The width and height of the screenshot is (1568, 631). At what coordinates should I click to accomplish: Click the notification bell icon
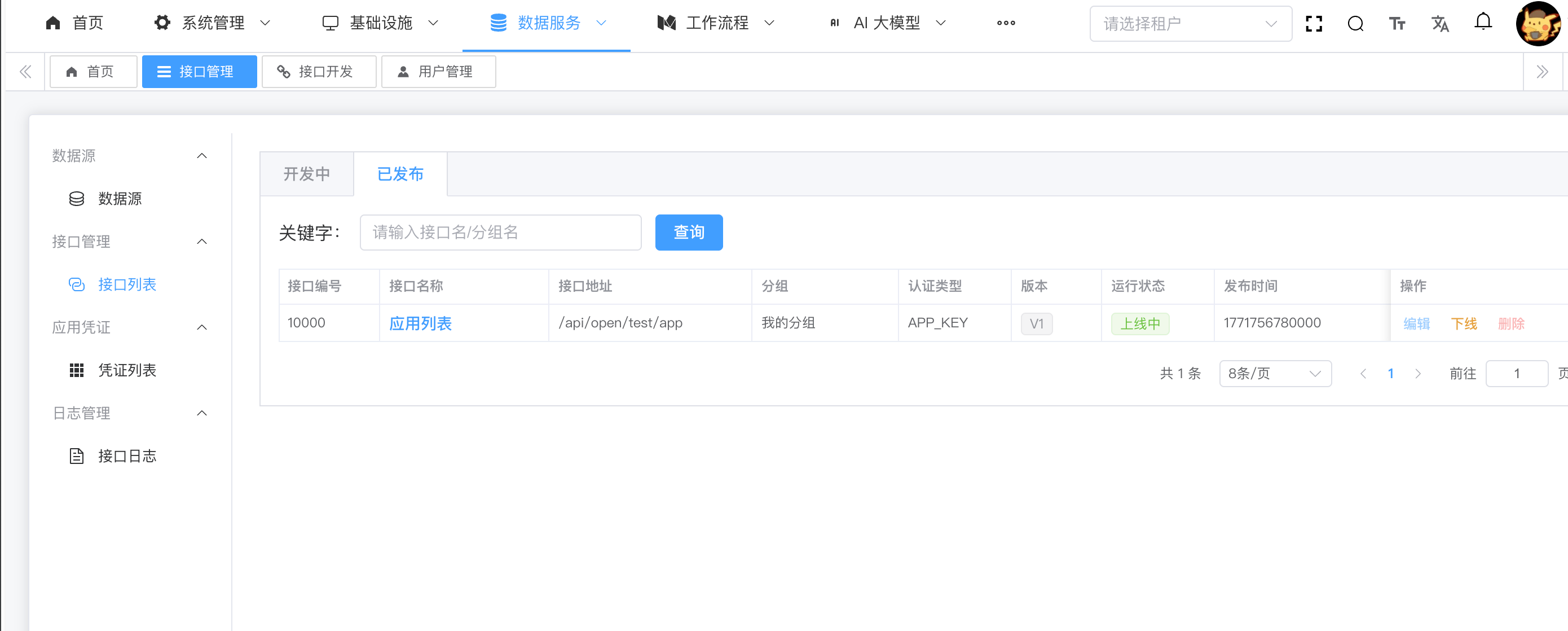(x=1483, y=22)
